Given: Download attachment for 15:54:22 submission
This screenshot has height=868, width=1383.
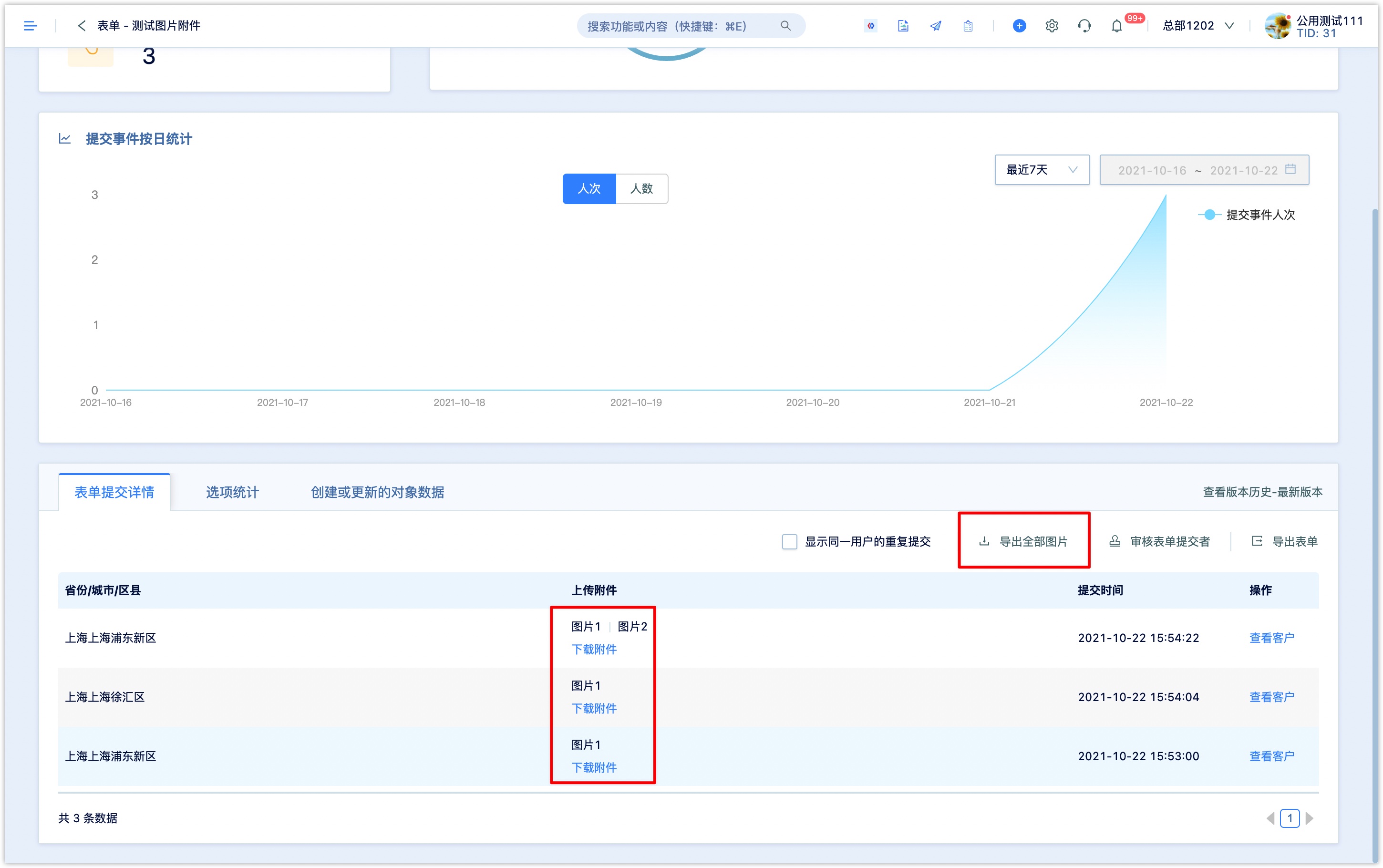Looking at the screenshot, I should (594, 649).
